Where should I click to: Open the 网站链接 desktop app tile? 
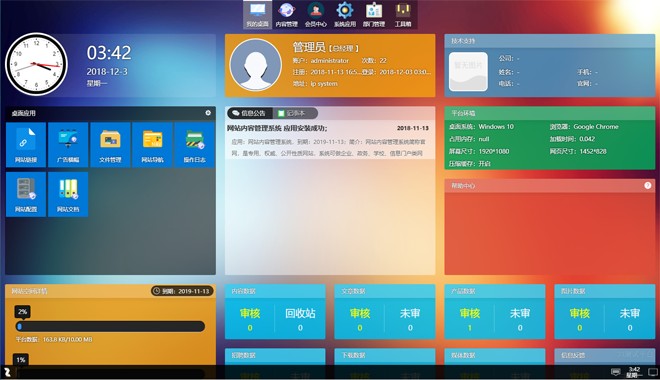click(26, 145)
